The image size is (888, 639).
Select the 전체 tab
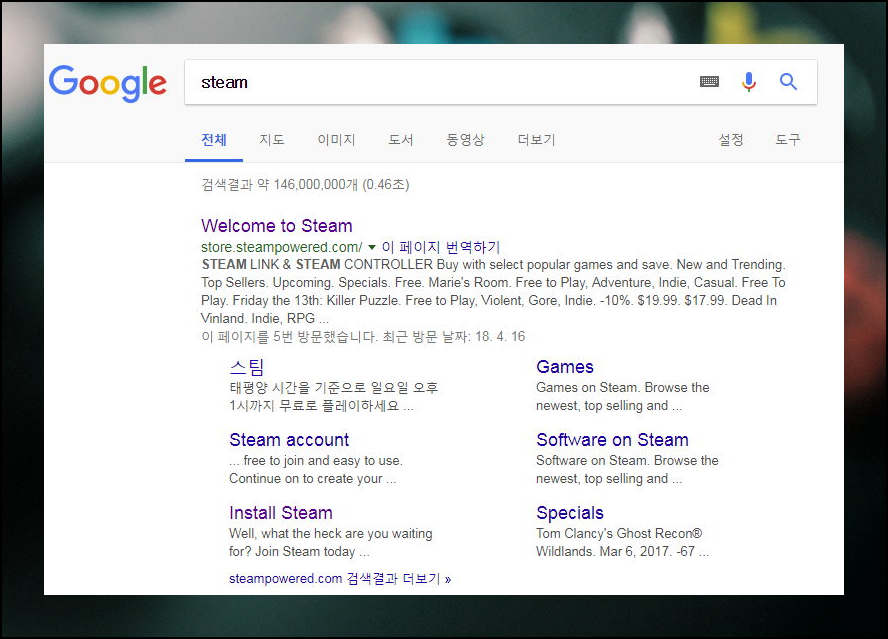pyautogui.click(x=214, y=140)
